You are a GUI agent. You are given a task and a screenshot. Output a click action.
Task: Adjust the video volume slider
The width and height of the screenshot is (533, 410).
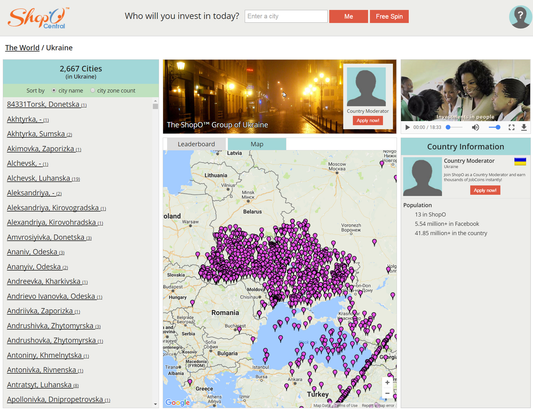tap(494, 127)
